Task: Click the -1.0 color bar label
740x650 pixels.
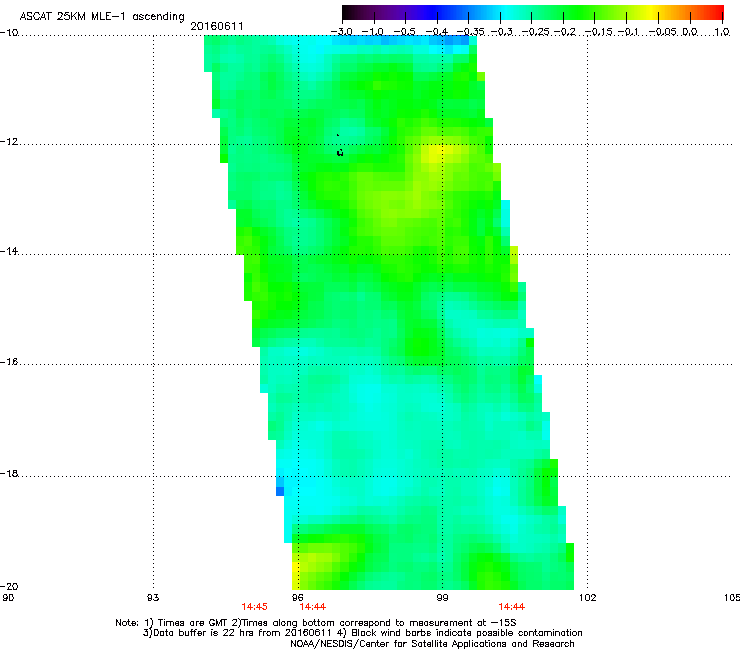Action: click(x=373, y=32)
